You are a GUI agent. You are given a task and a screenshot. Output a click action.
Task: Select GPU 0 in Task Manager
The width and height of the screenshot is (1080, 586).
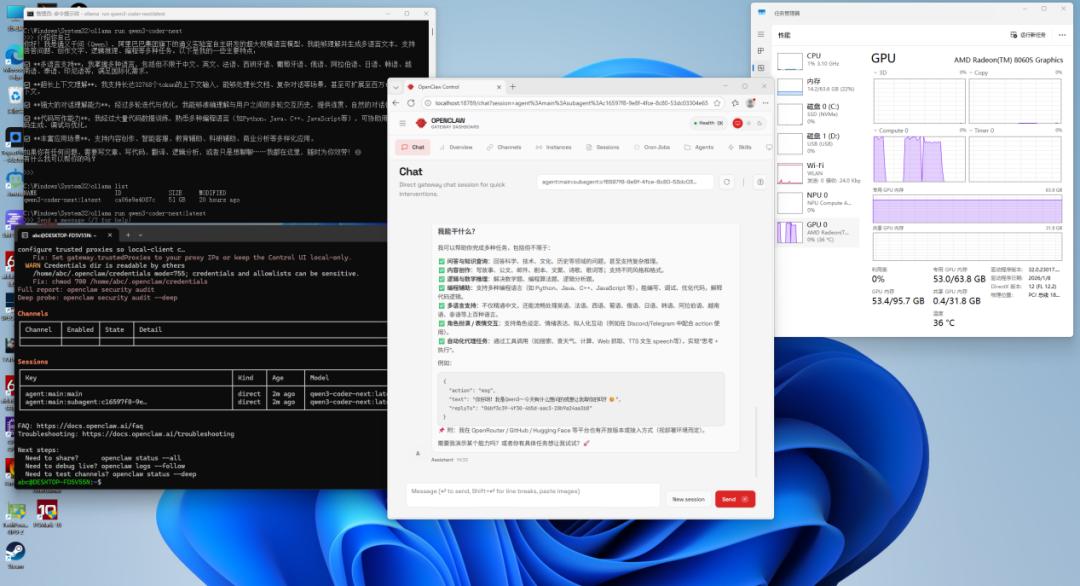(x=818, y=231)
